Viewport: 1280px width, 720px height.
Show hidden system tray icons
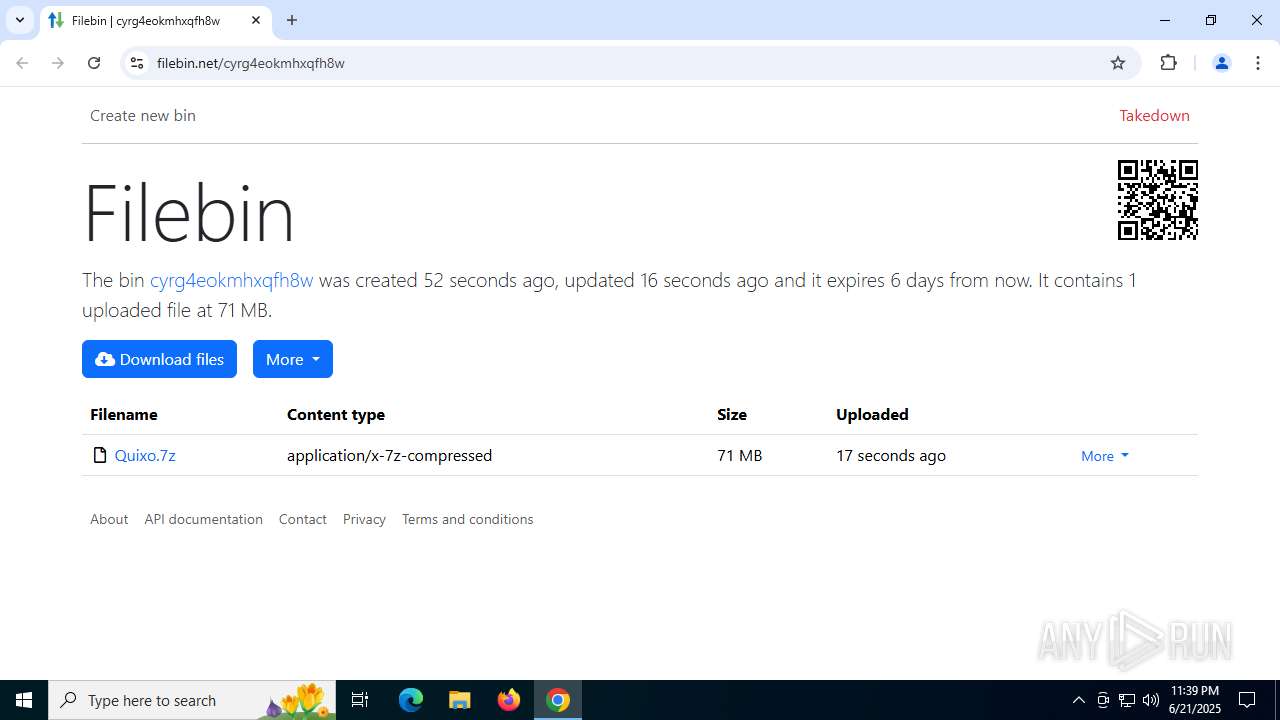coord(1078,700)
